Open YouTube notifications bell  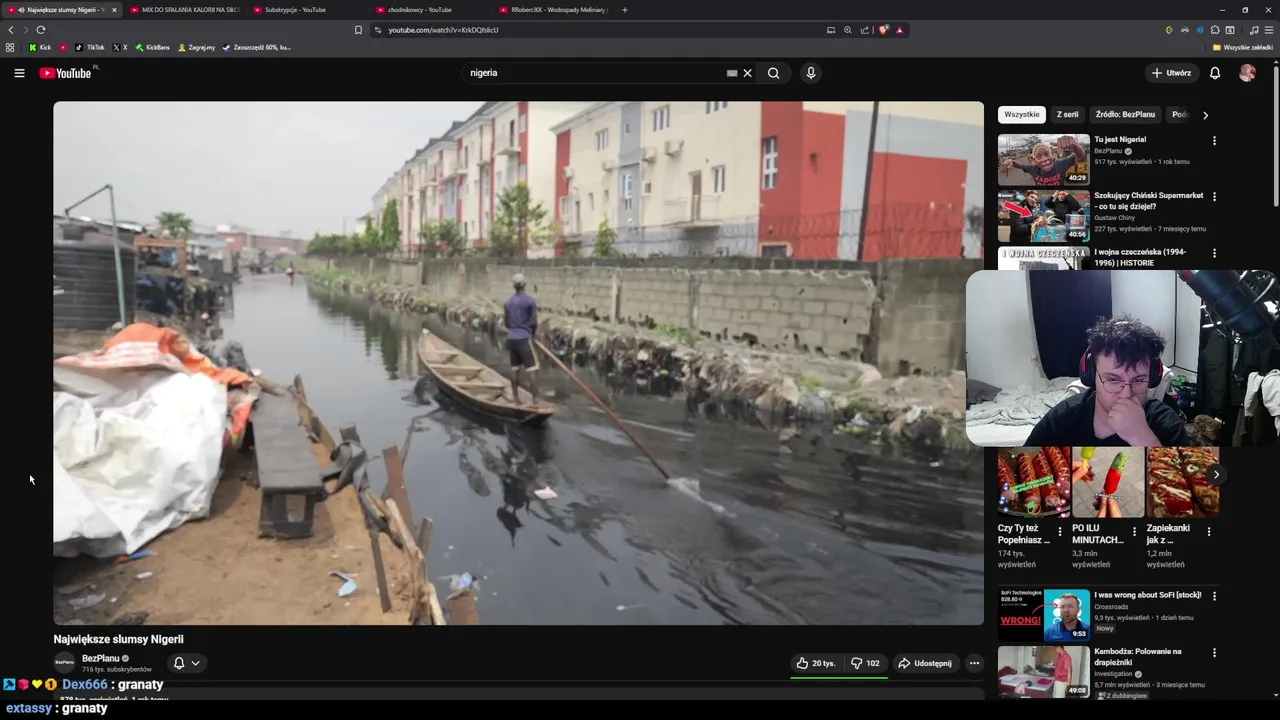click(1215, 73)
